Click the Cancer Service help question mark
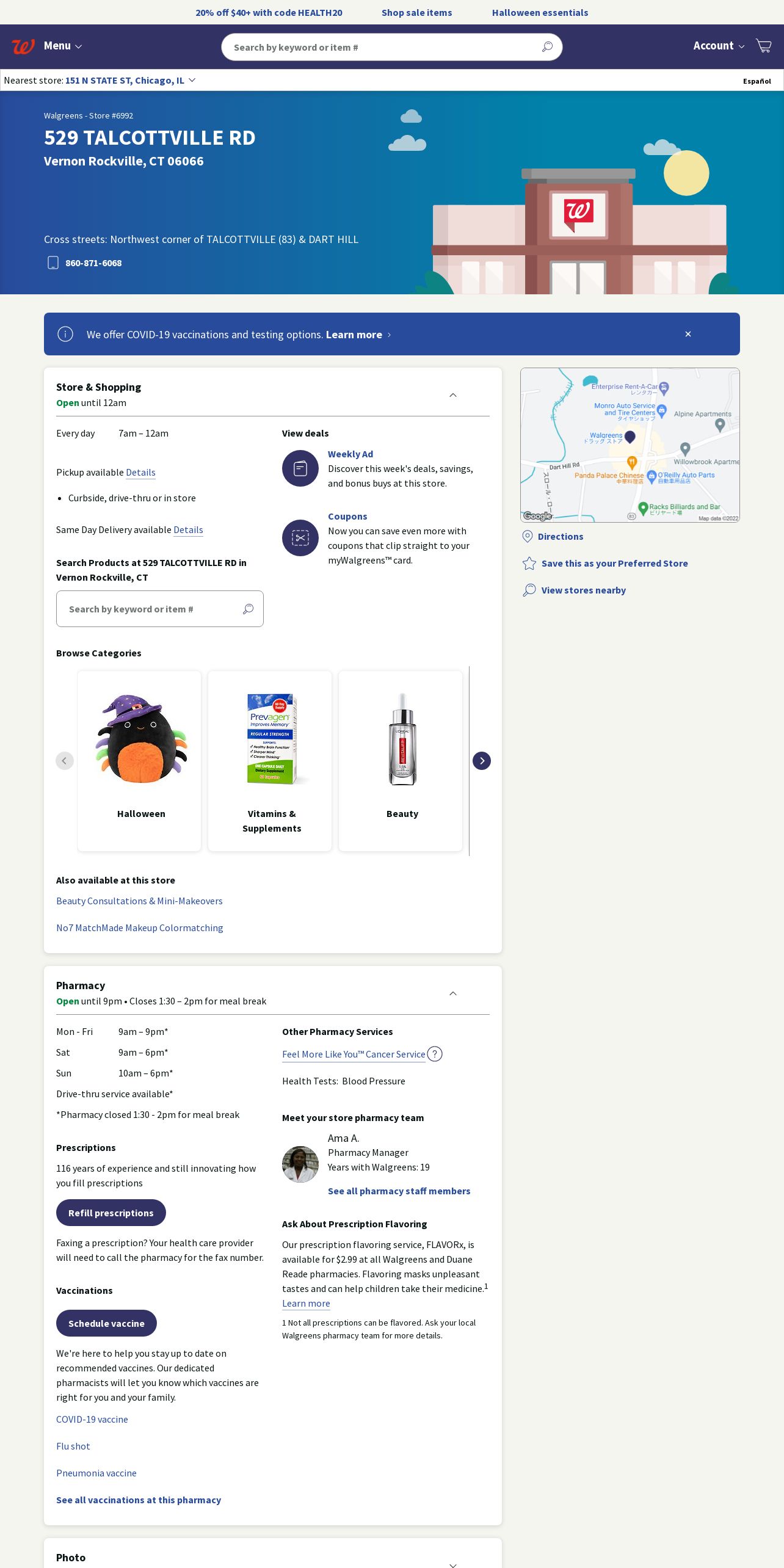 [435, 1054]
